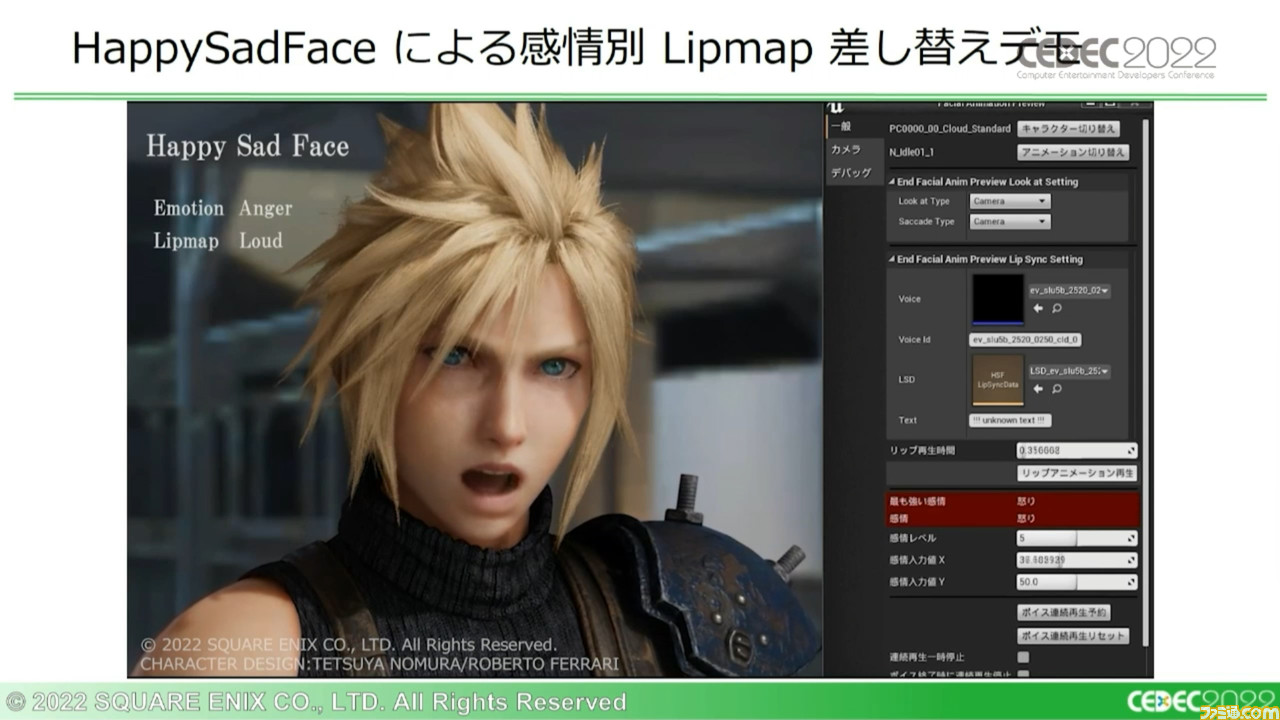Click the ボイス連続再生リセット button
This screenshot has width=1280, height=720.
pos(1073,636)
